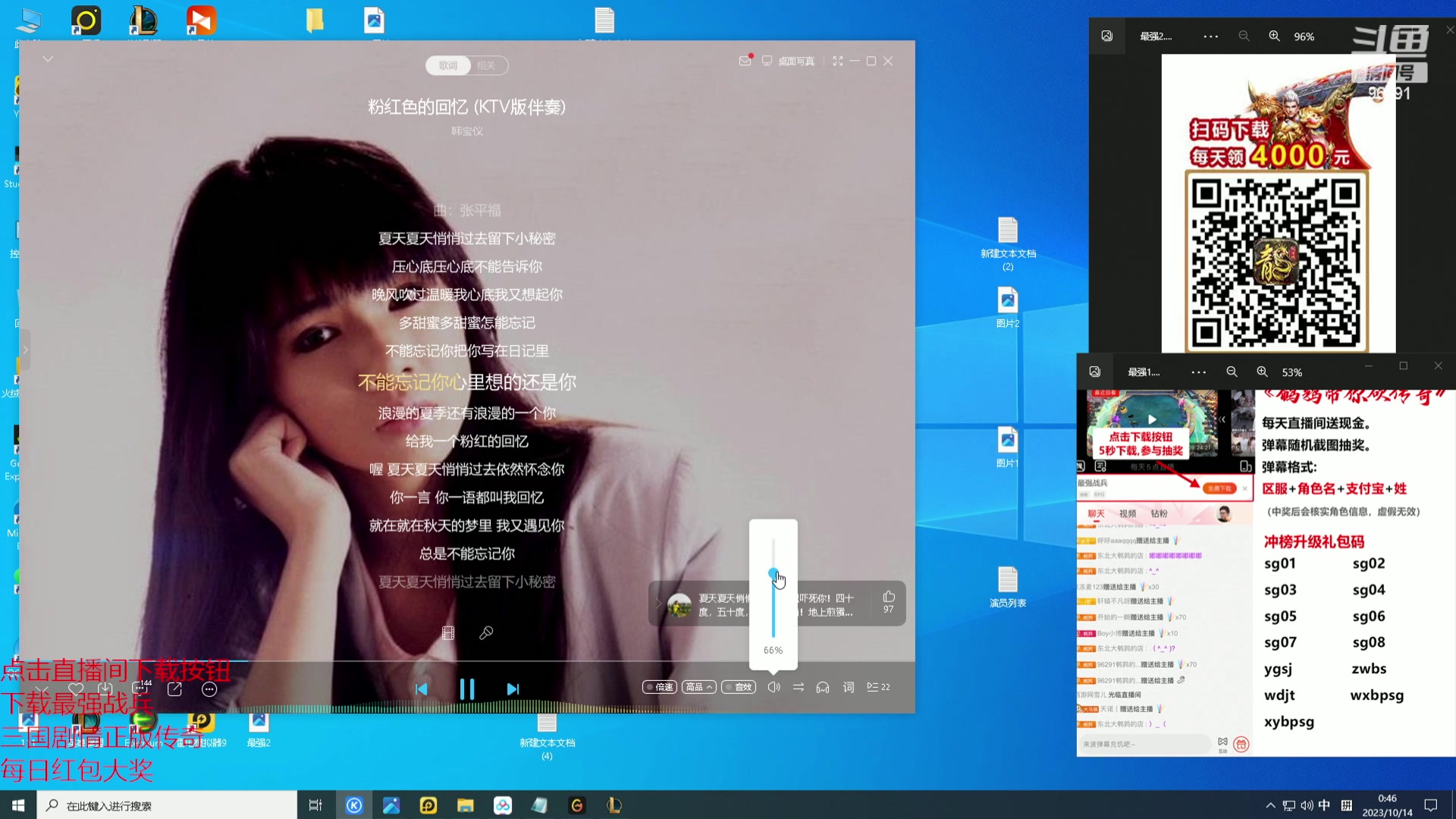Collapse the lyrics page with top-left chevron

(48, 58)
